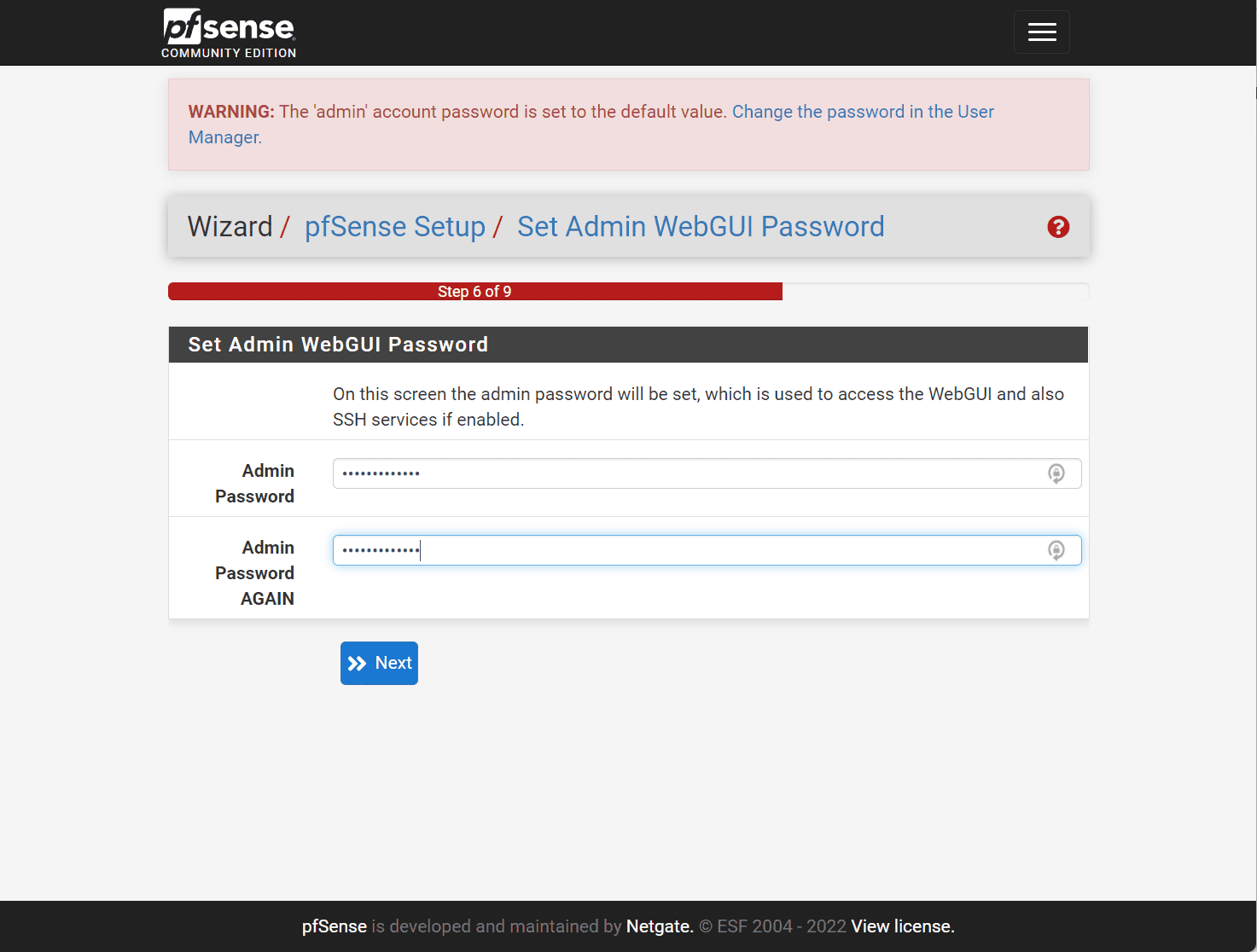Click the Wizard breadcrumb text

pos(230,227)
